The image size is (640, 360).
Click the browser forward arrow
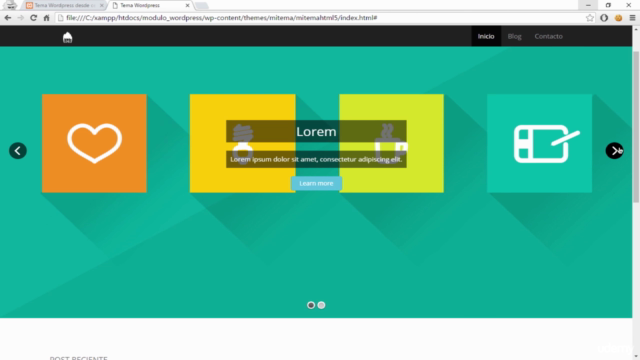point(20,18)
